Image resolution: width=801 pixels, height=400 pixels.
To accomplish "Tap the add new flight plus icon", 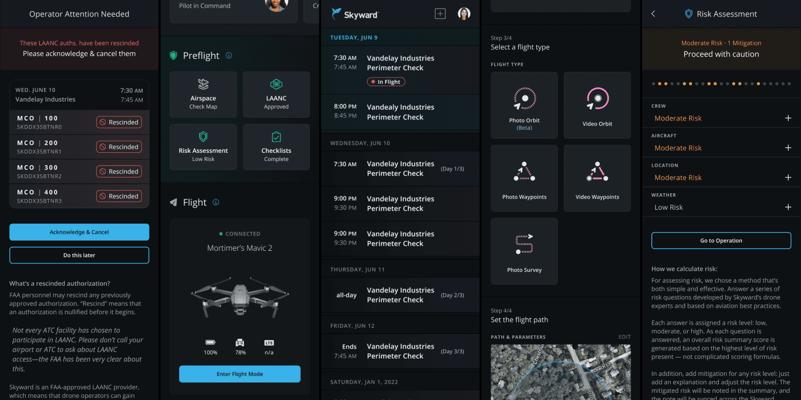I will click(440, 14).
